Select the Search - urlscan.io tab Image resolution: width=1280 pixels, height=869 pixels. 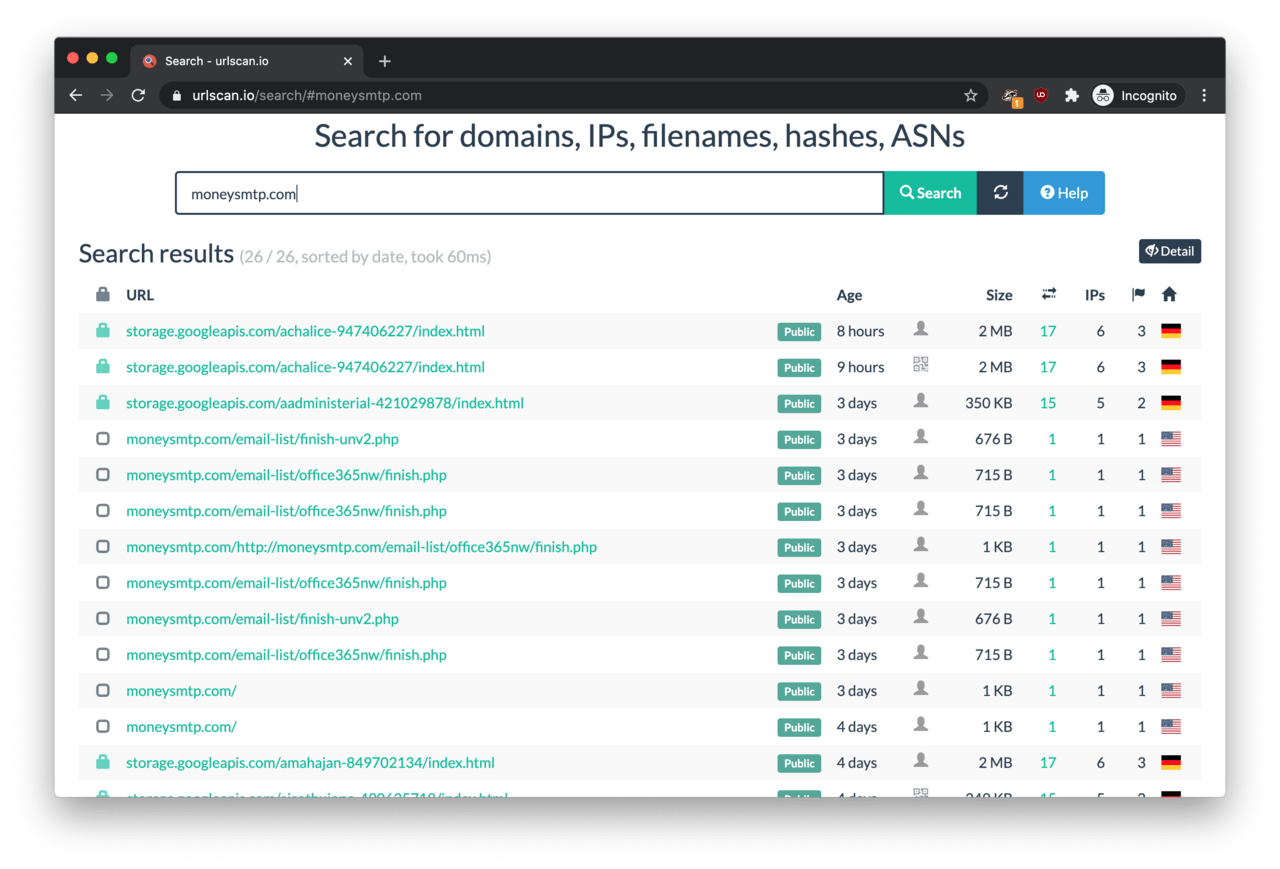pyautogui.click(x=247, y=61)
